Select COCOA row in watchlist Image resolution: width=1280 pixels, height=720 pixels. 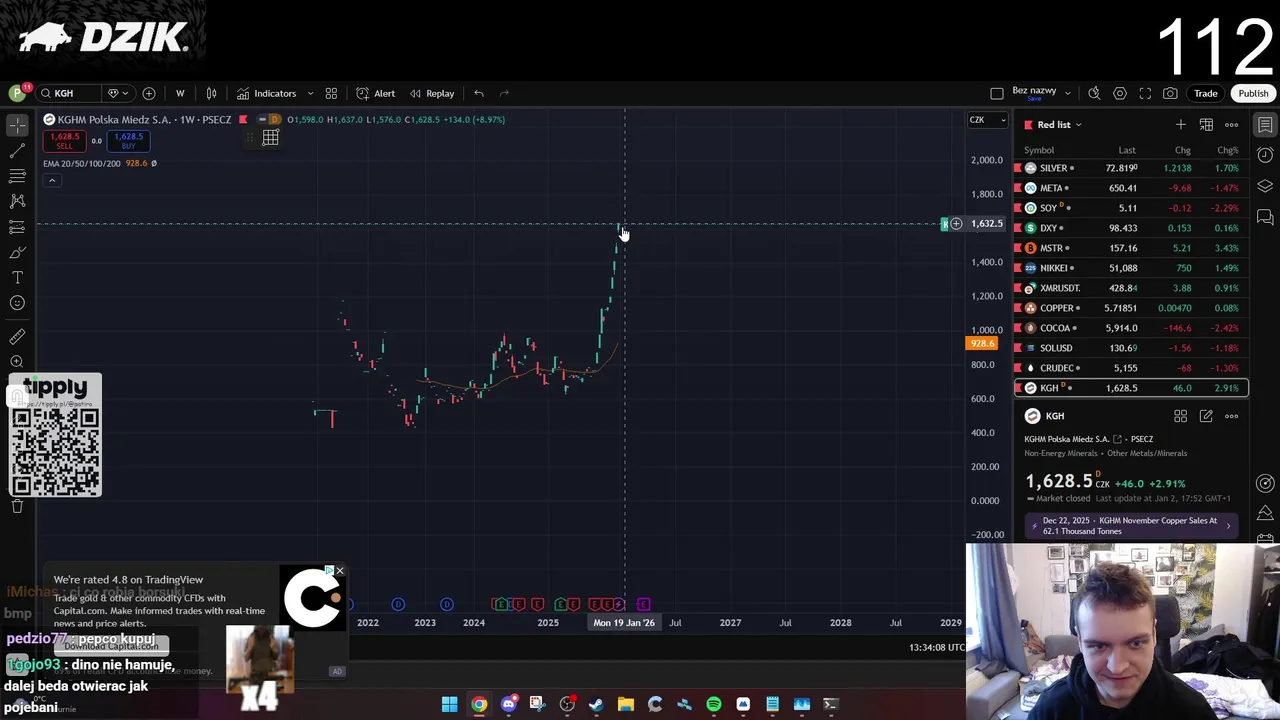tap(1131, 328)
